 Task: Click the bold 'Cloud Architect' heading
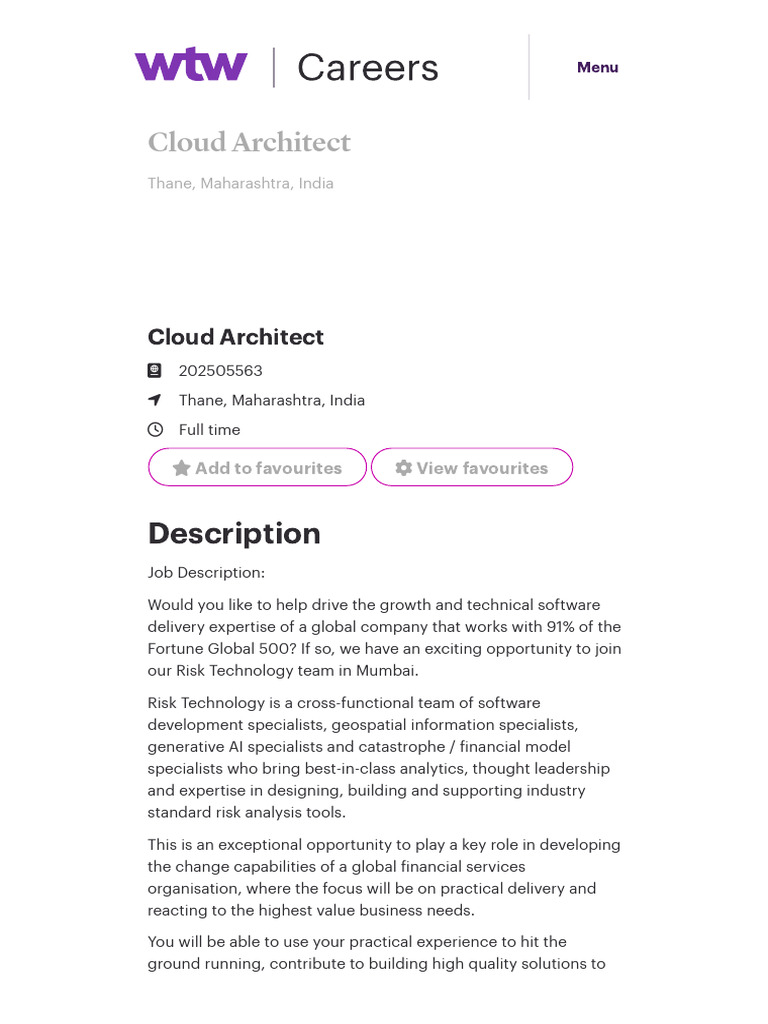pos(236,337)
